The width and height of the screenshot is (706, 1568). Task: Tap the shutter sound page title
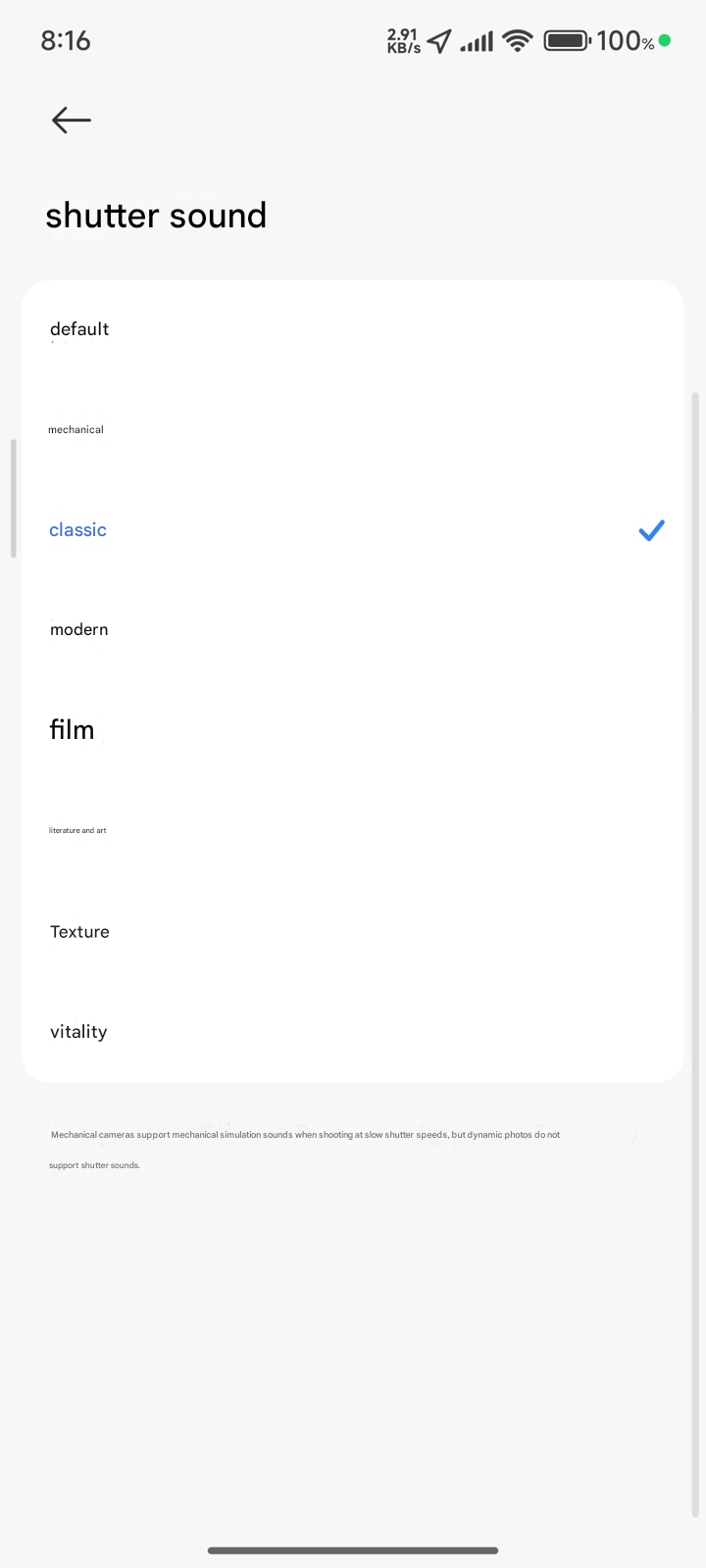(156, 216)
